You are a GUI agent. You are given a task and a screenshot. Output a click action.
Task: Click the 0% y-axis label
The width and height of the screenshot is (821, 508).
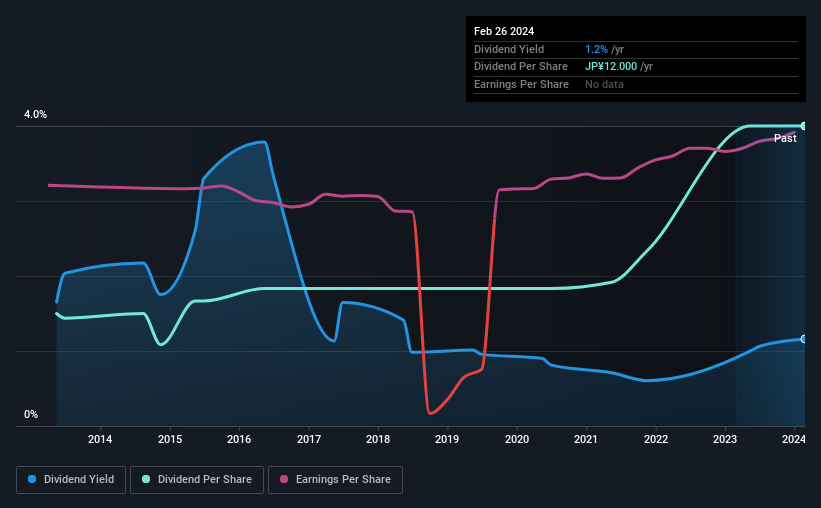click(31, 415)
